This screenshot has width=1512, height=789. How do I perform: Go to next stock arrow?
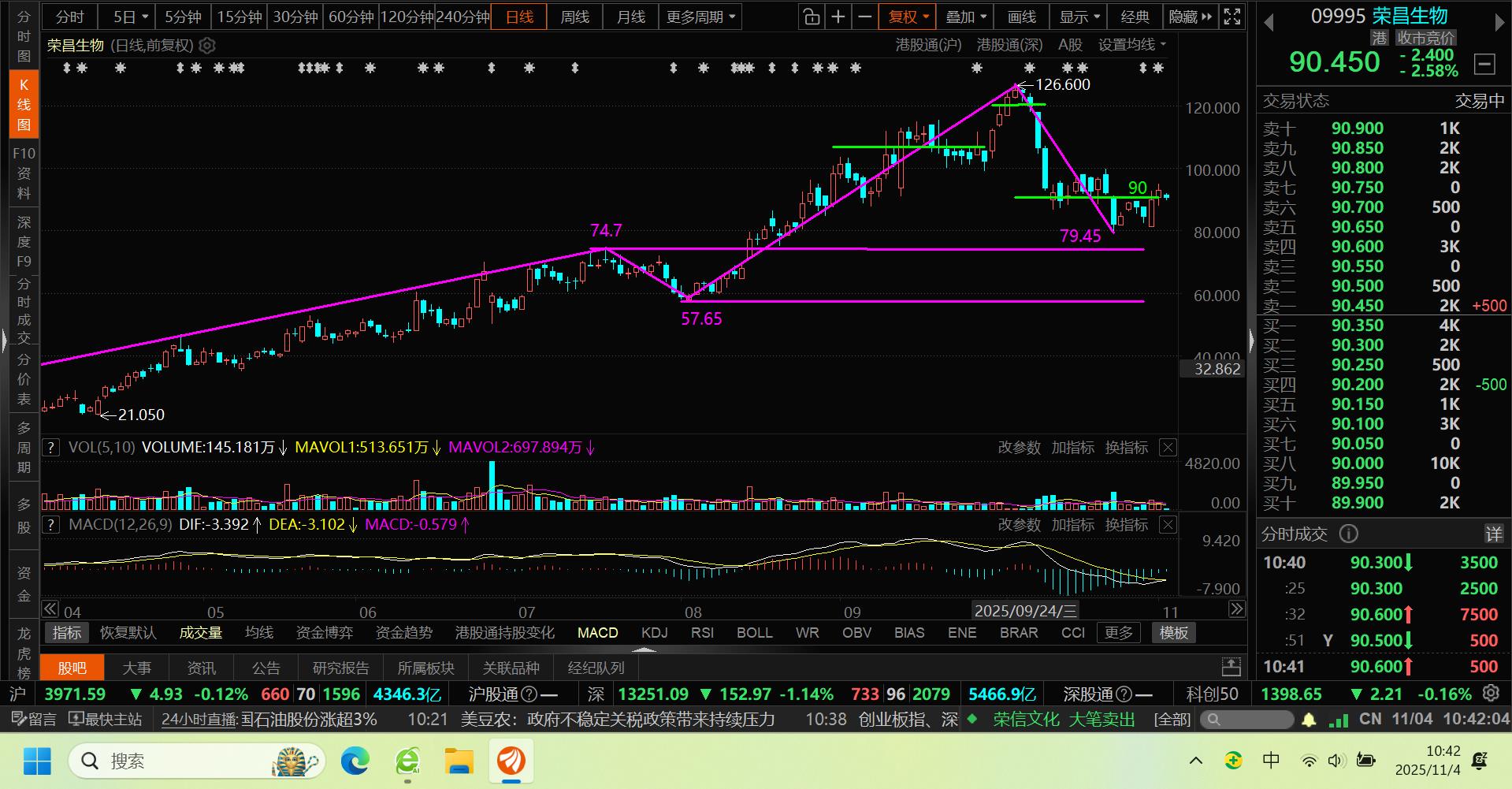pos(1499,23)
